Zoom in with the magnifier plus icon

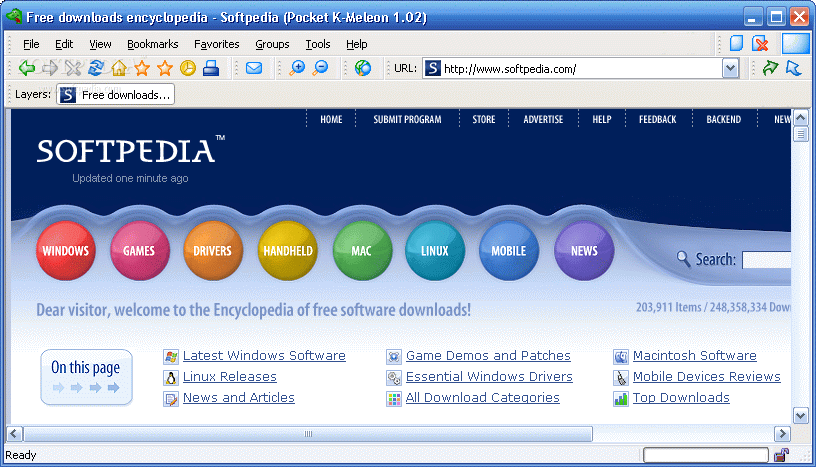pyautogui.click(x=297, y=68)
